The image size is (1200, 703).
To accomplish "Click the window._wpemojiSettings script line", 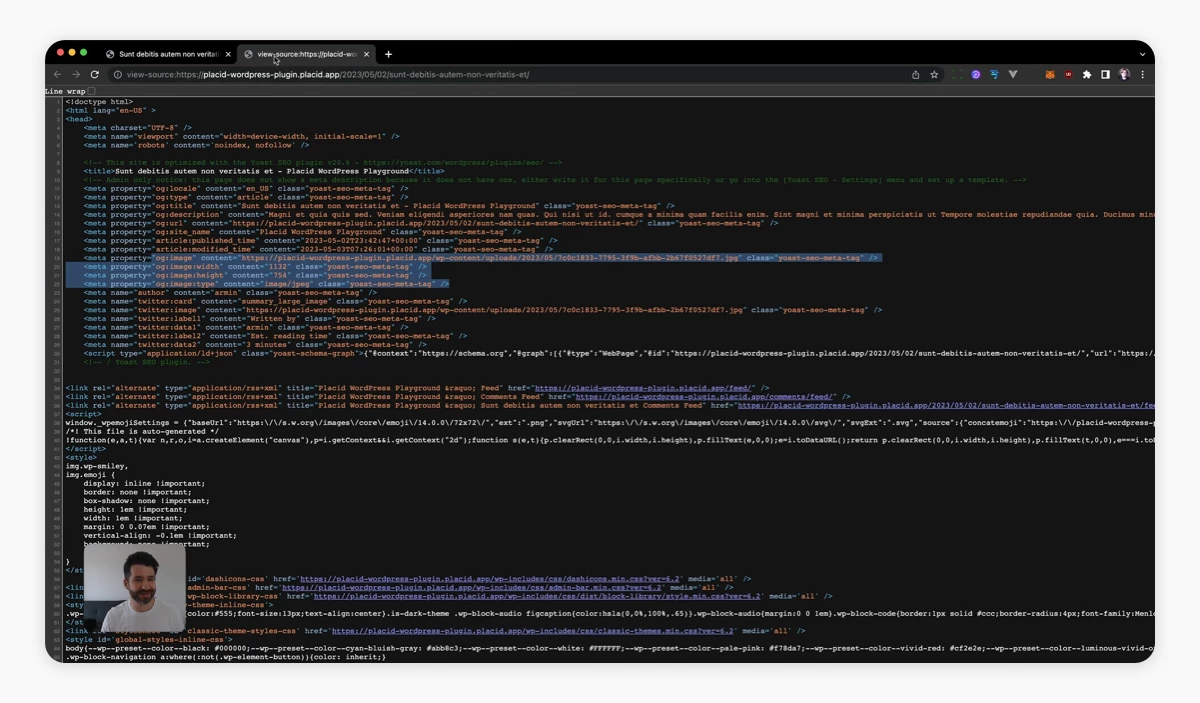I will 610,423.
